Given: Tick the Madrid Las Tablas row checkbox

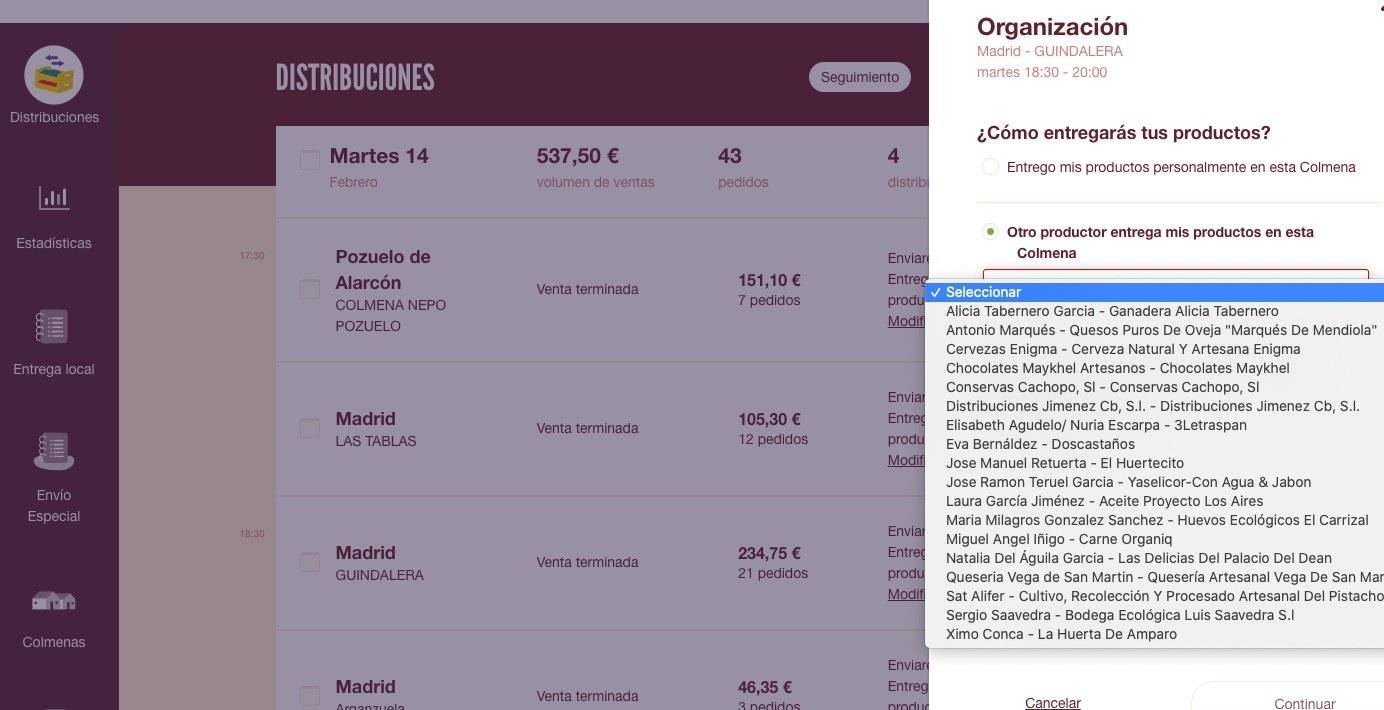Looking at the screenshot, I should pos(310,428).
